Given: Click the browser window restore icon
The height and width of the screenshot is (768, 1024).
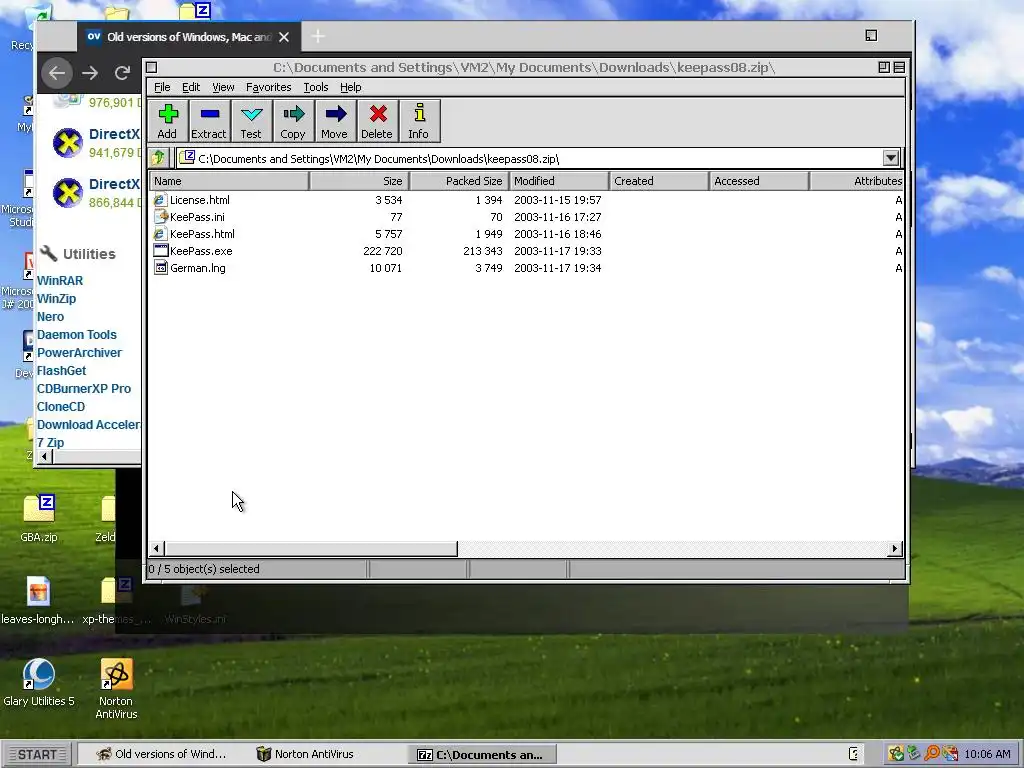Looking at the screenshot, I should (x=871, y=35).
